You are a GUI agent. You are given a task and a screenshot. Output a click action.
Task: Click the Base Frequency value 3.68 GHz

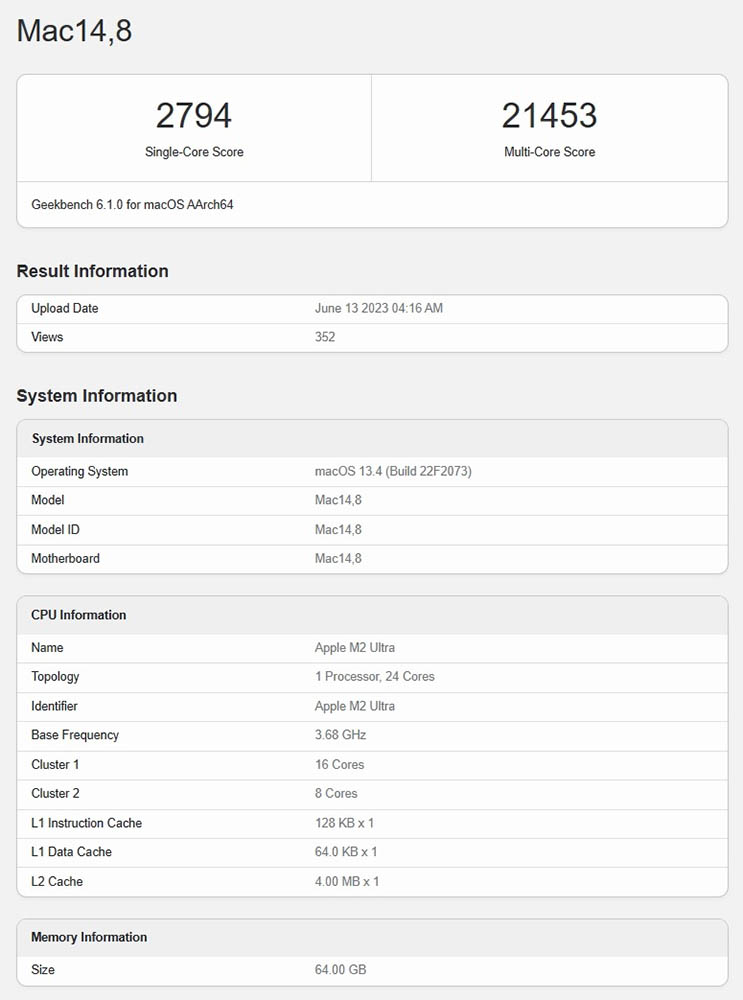click(341, 735)
